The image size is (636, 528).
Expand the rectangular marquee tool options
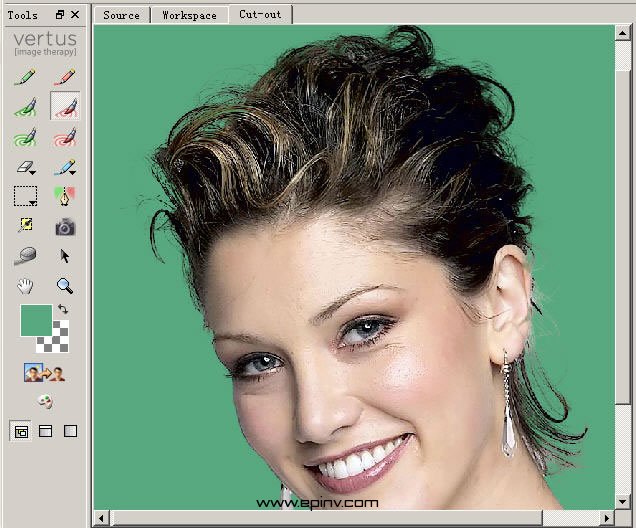27,197
